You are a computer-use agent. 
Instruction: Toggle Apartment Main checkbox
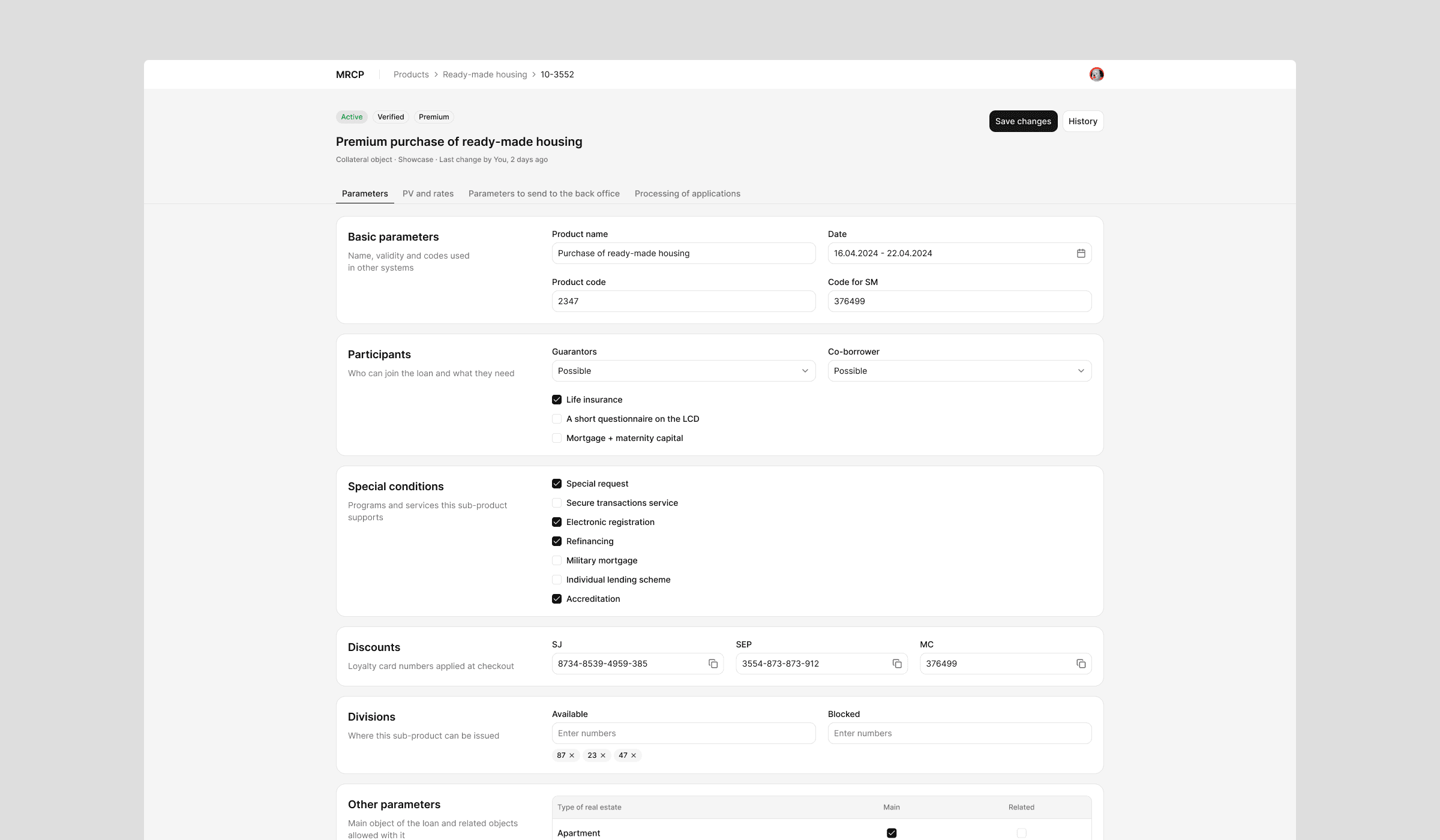(x=892, y=833)
